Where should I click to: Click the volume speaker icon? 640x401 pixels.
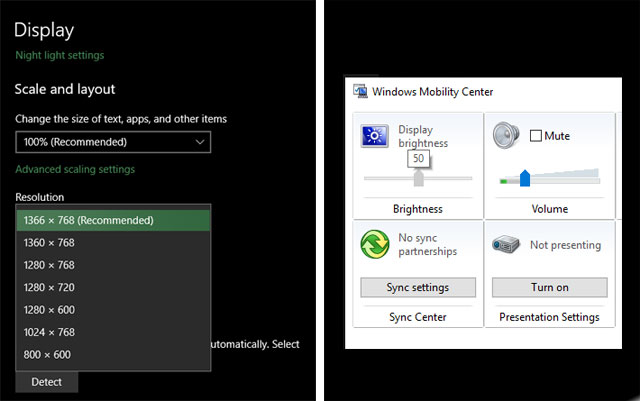click(507, 137)
